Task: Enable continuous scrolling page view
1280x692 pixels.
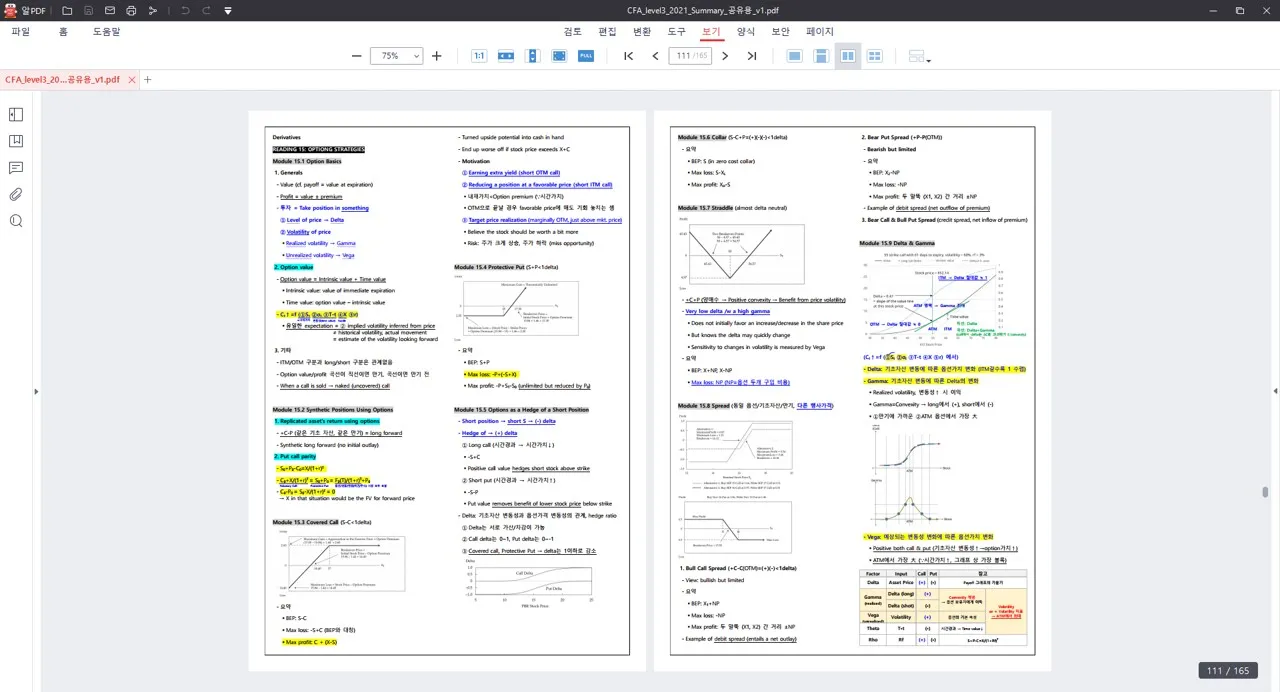Action: click(821, 56)
